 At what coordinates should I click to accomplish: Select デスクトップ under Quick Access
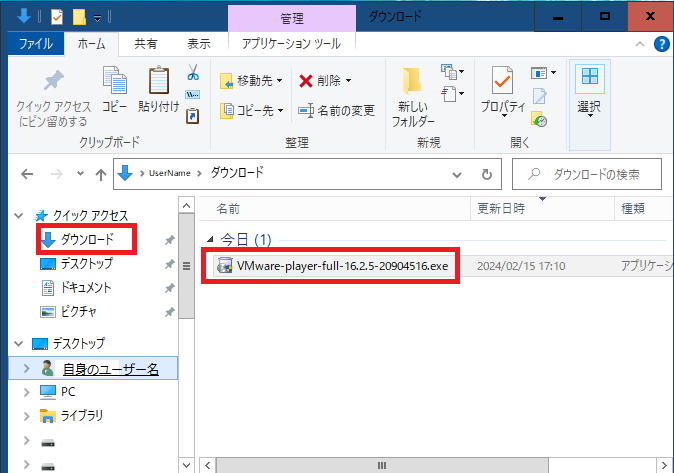[x=77, y=264]
